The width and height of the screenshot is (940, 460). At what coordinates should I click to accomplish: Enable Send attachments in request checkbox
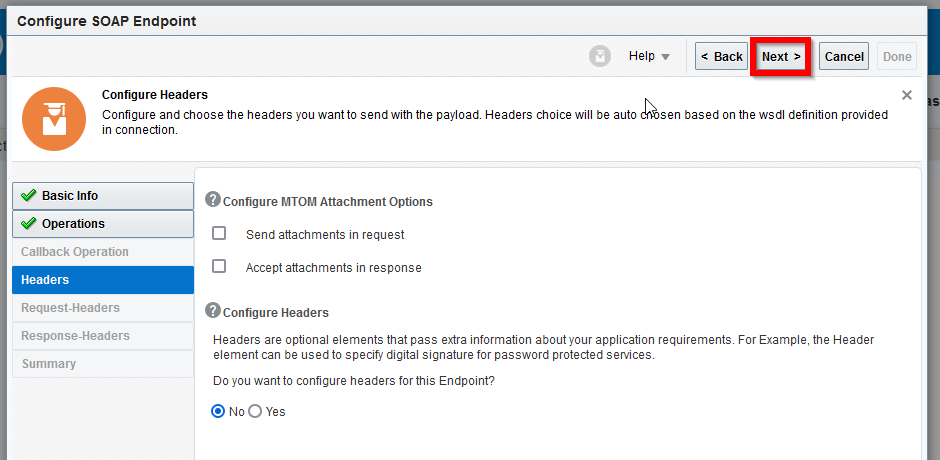coord(219,233)
